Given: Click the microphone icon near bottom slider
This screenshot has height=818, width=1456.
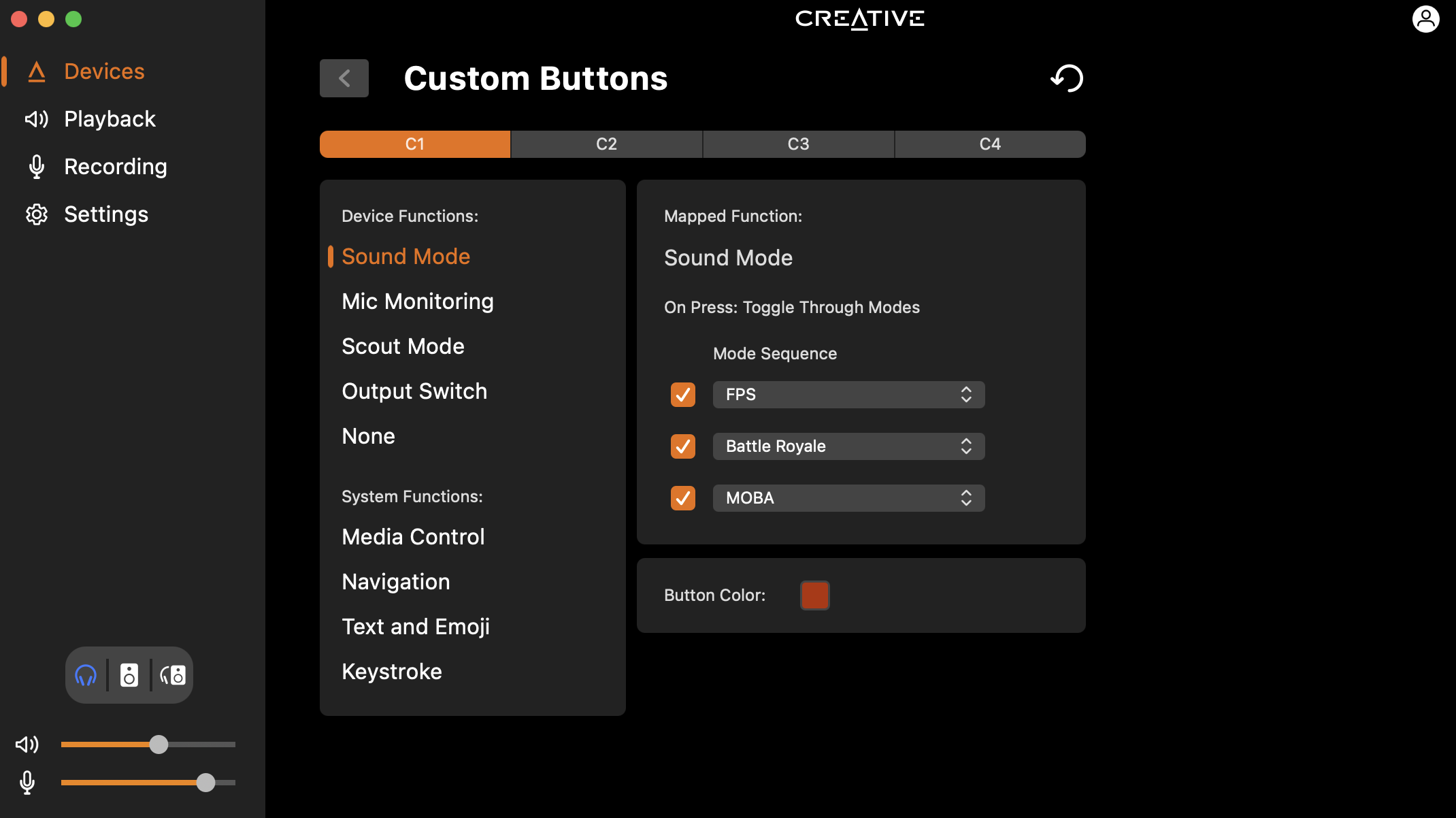Looking at the screenshot, I should tap(27, 783).
